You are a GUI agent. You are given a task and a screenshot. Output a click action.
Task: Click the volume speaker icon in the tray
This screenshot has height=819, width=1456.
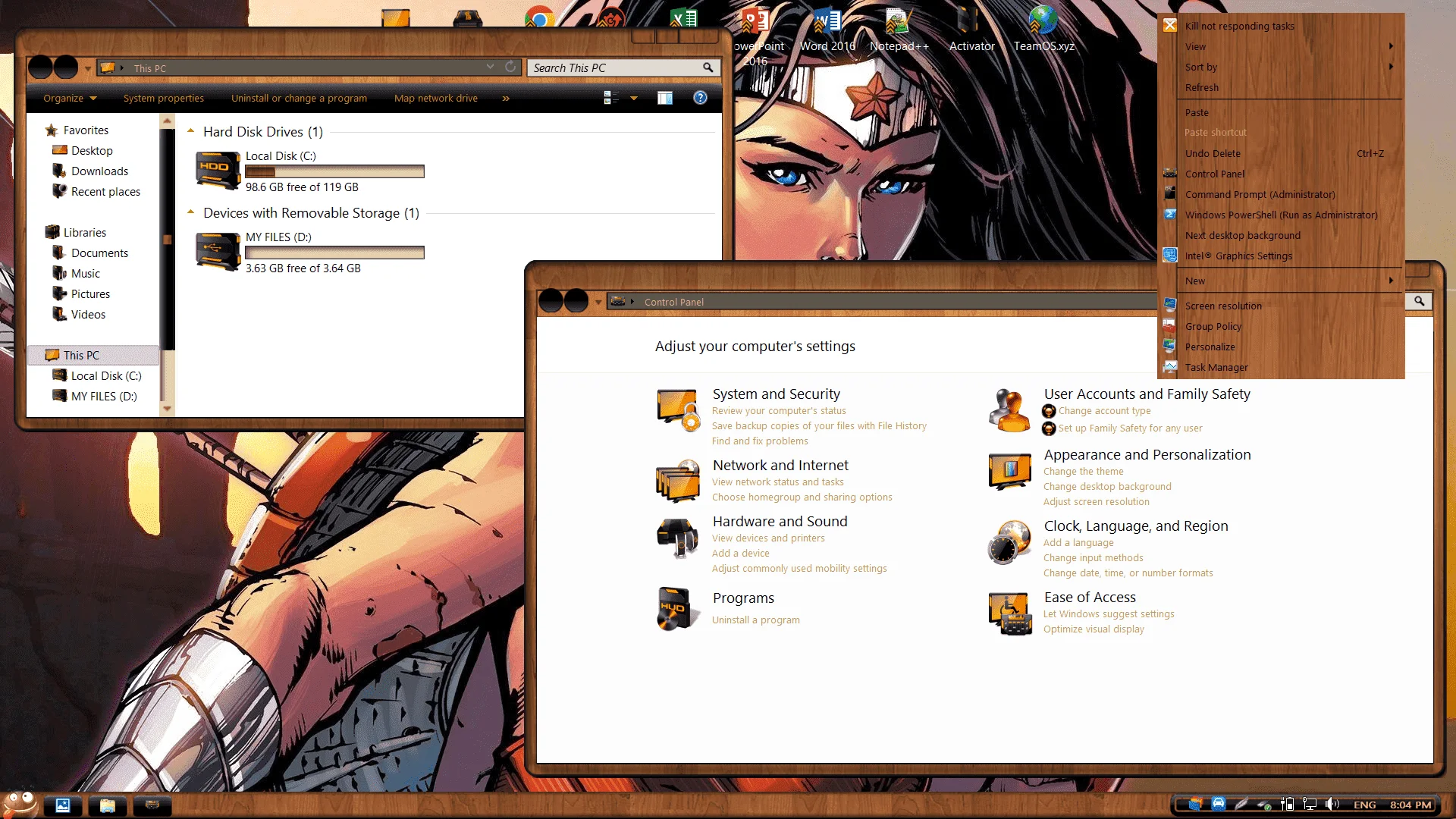1332,805
